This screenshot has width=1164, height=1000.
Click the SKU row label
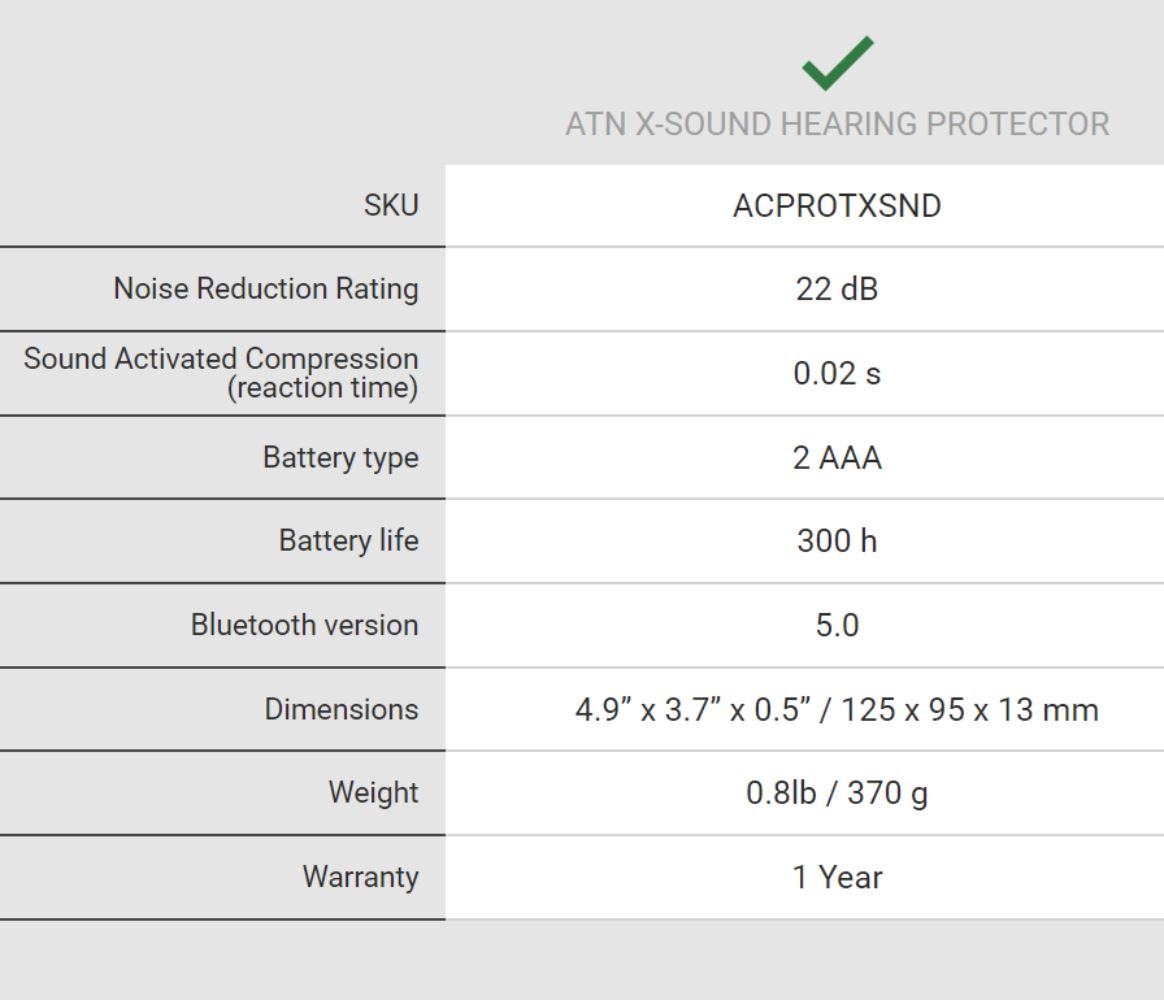pyautogui.click(x=390, y=206)
